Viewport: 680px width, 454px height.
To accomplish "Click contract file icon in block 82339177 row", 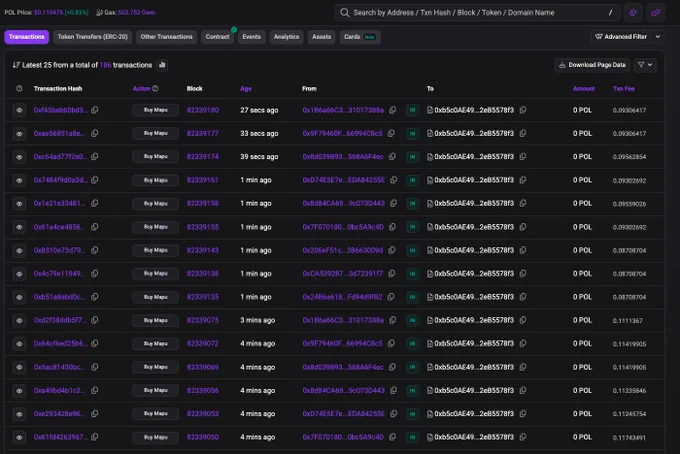I will (x=430, y=134).
